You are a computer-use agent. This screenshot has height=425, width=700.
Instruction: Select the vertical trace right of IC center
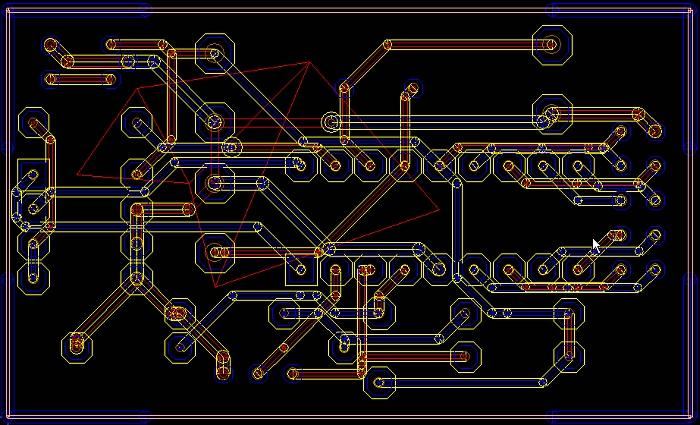[457, 215]
